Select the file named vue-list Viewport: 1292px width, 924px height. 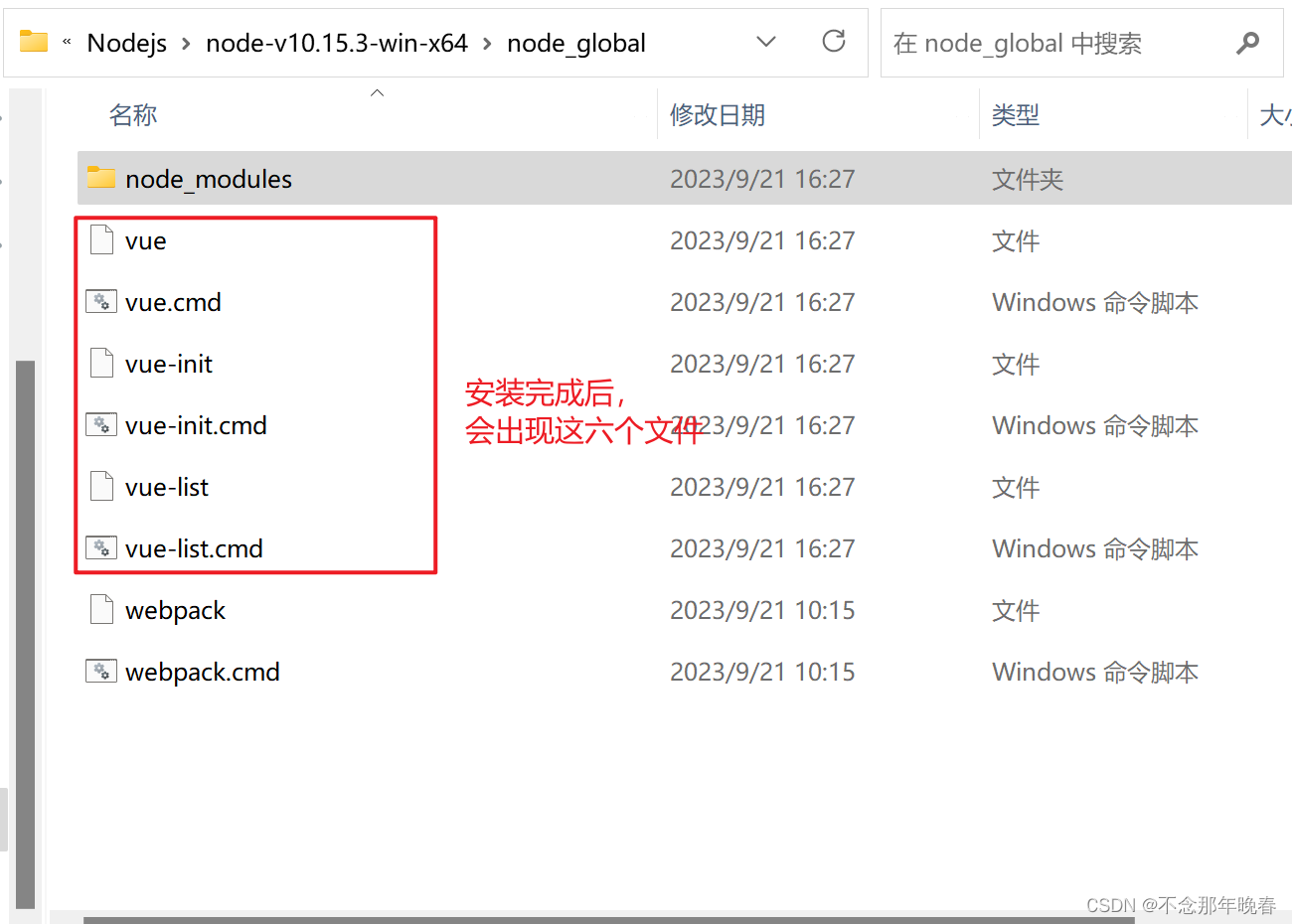click(167, 487)
